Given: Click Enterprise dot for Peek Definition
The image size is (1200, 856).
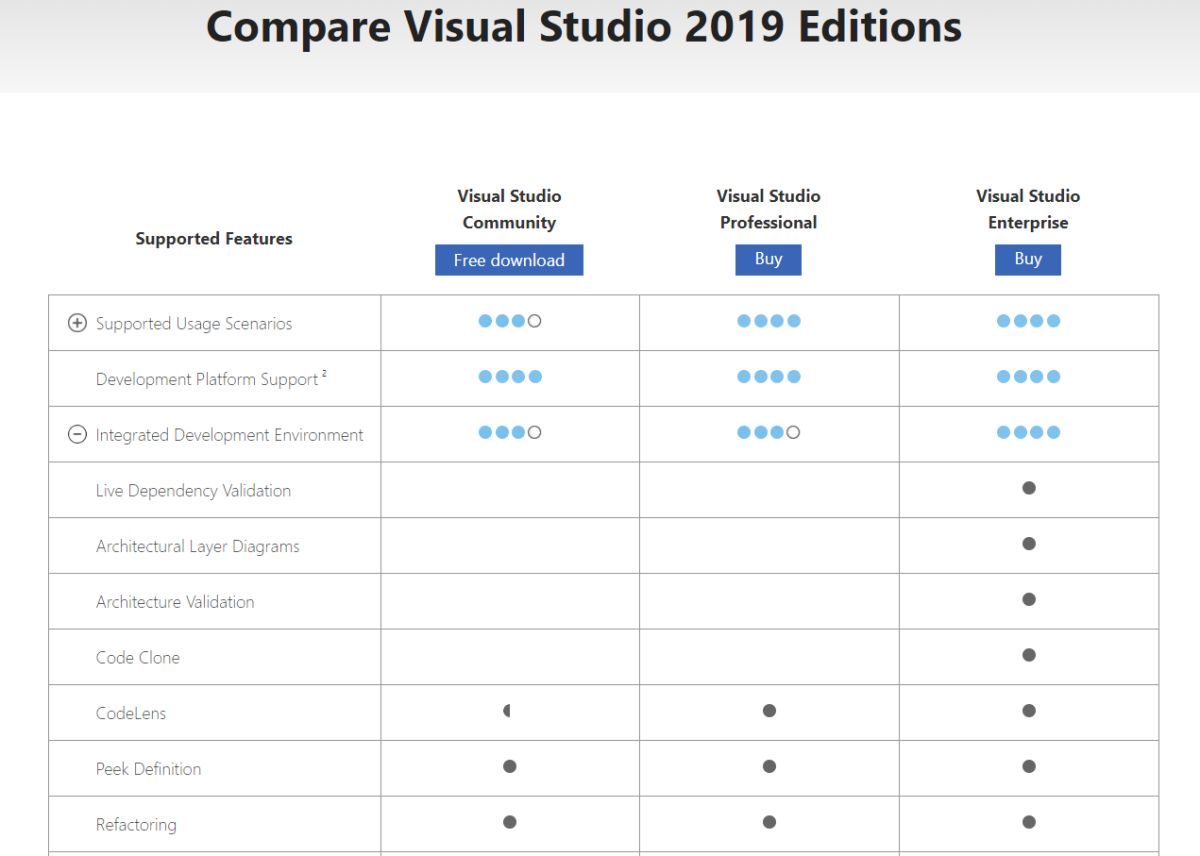Looking at the screenshot, I should point(1029,767).
